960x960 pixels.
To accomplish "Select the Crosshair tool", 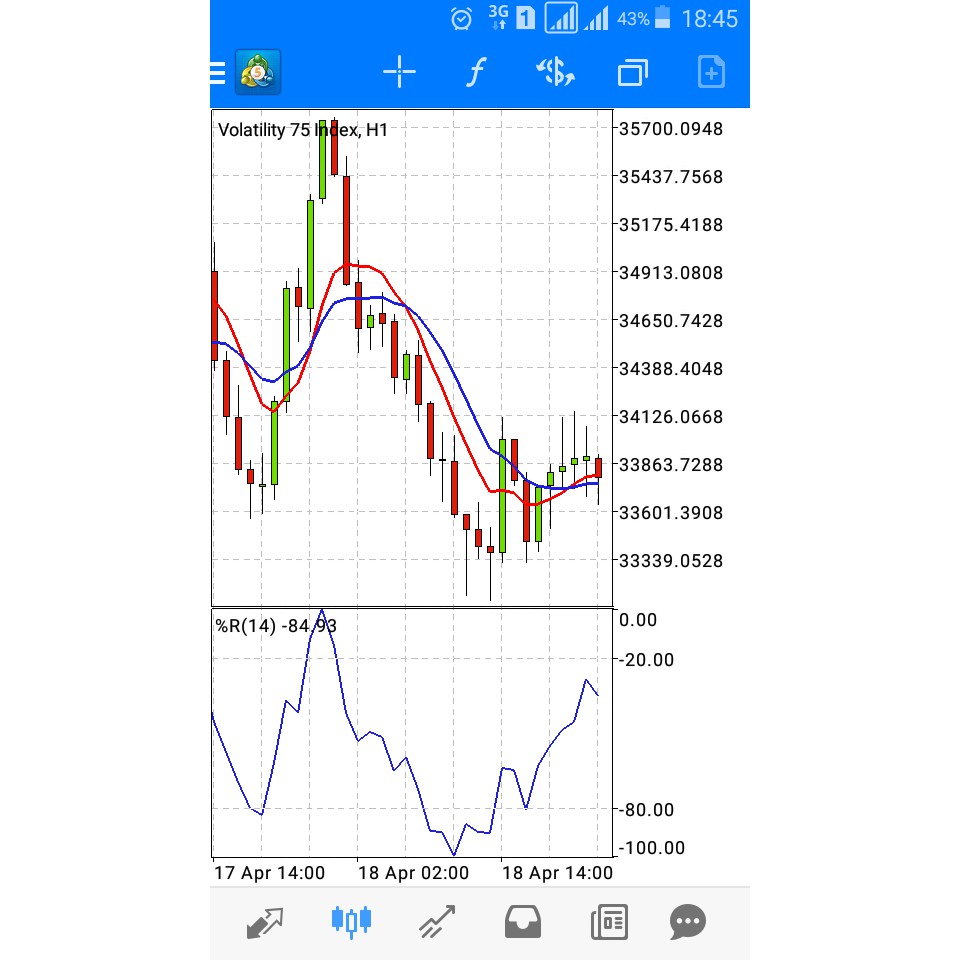I will [x=399, y=71].
